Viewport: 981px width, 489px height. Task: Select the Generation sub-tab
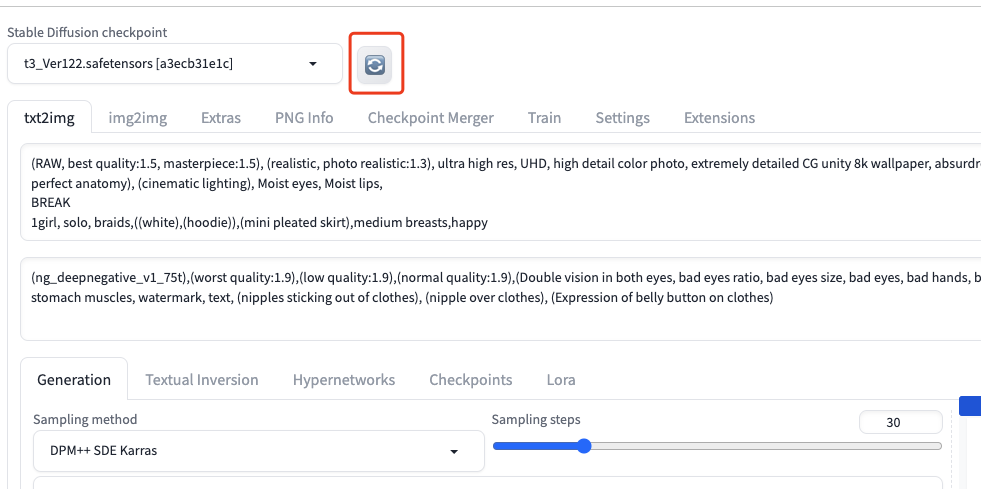click(x=74, y=380)
